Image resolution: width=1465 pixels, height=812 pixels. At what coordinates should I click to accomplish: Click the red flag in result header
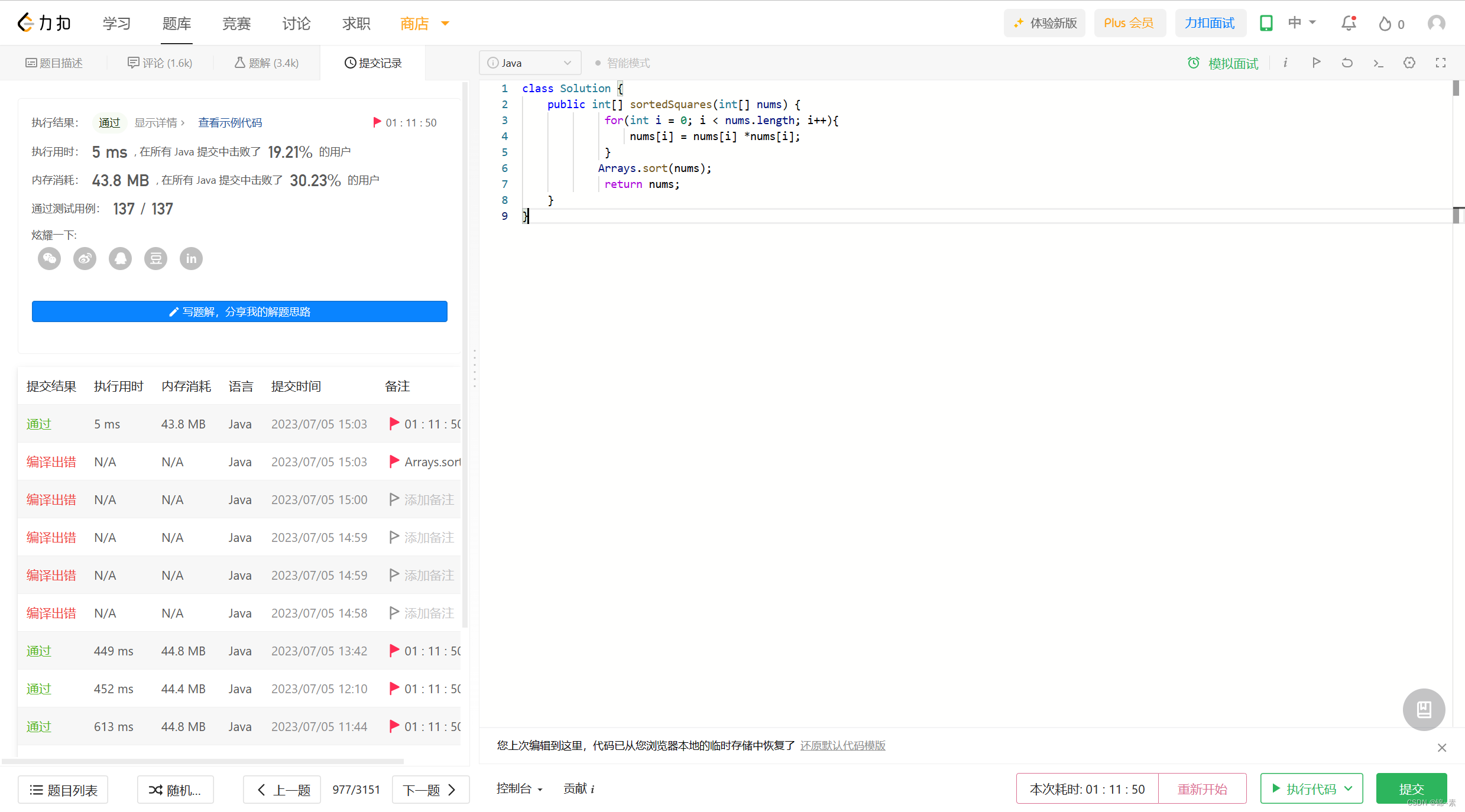pyautogui.click(x=377, y=122)
